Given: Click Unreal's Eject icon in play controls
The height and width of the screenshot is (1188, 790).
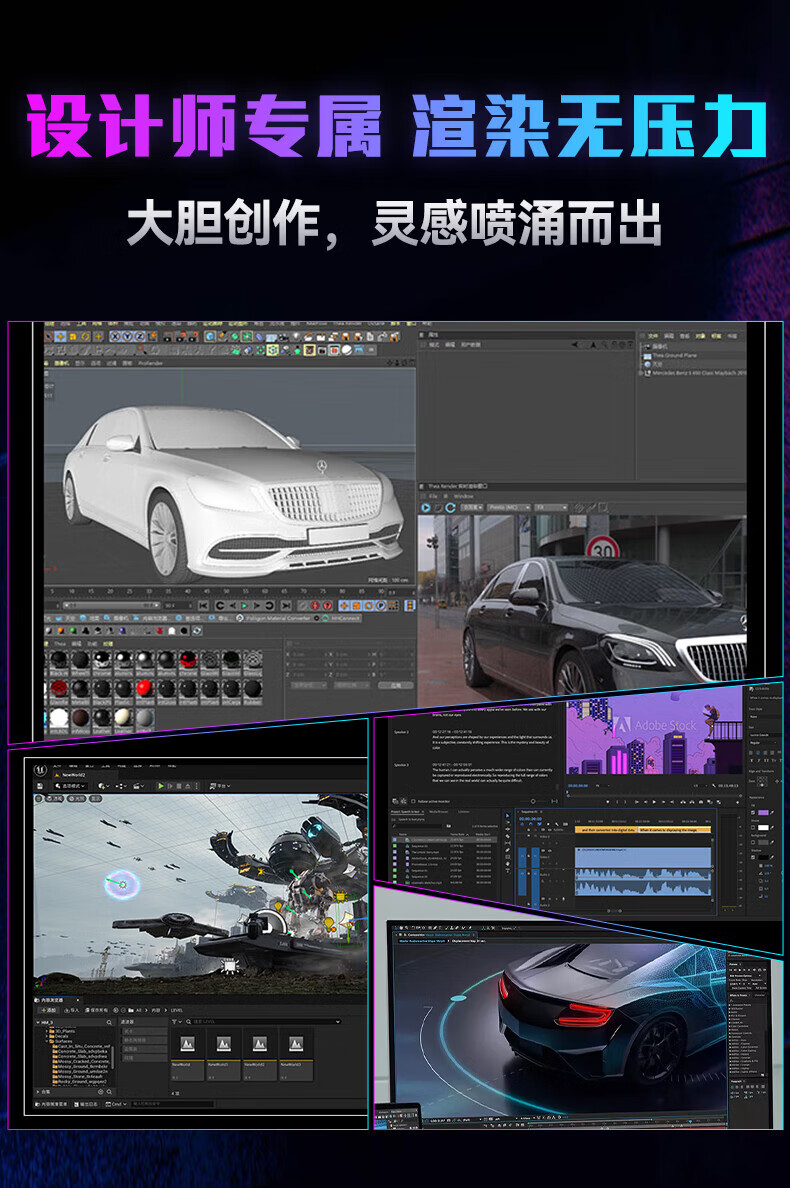Looking at the screenshot, I should click(188, 786).
